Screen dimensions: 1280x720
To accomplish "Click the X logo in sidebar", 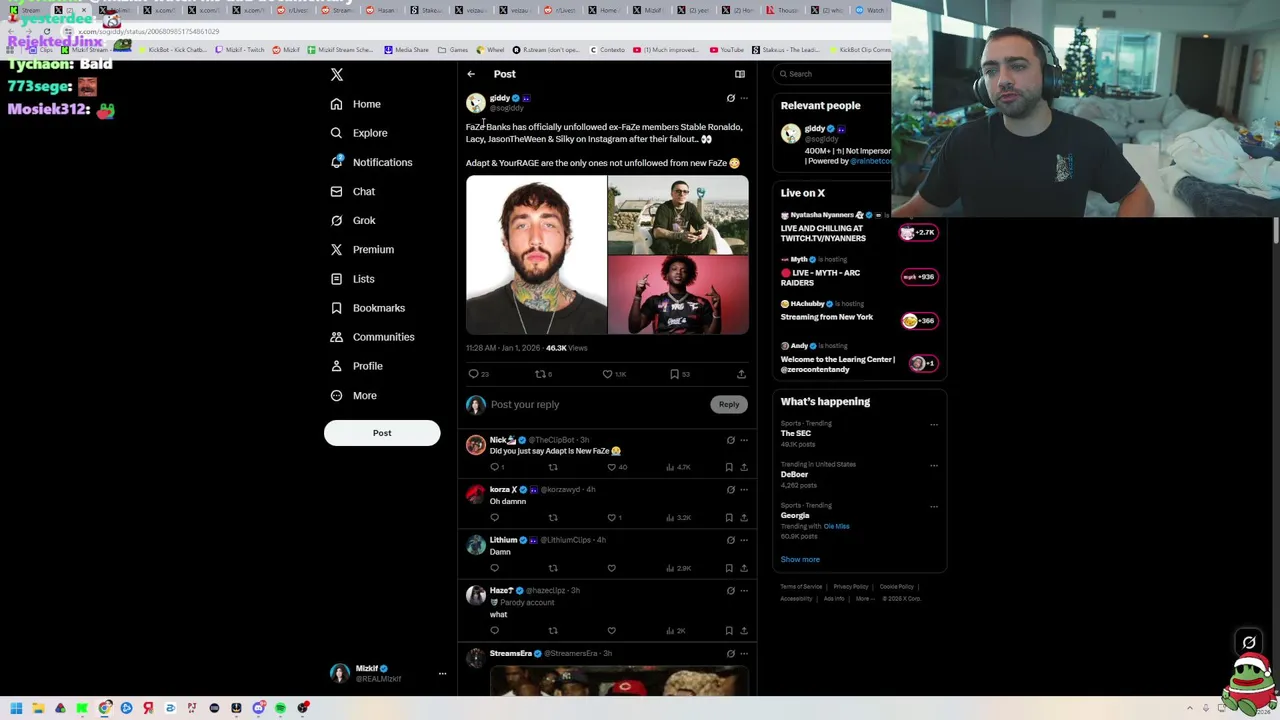I will click(x=337, y=75).
